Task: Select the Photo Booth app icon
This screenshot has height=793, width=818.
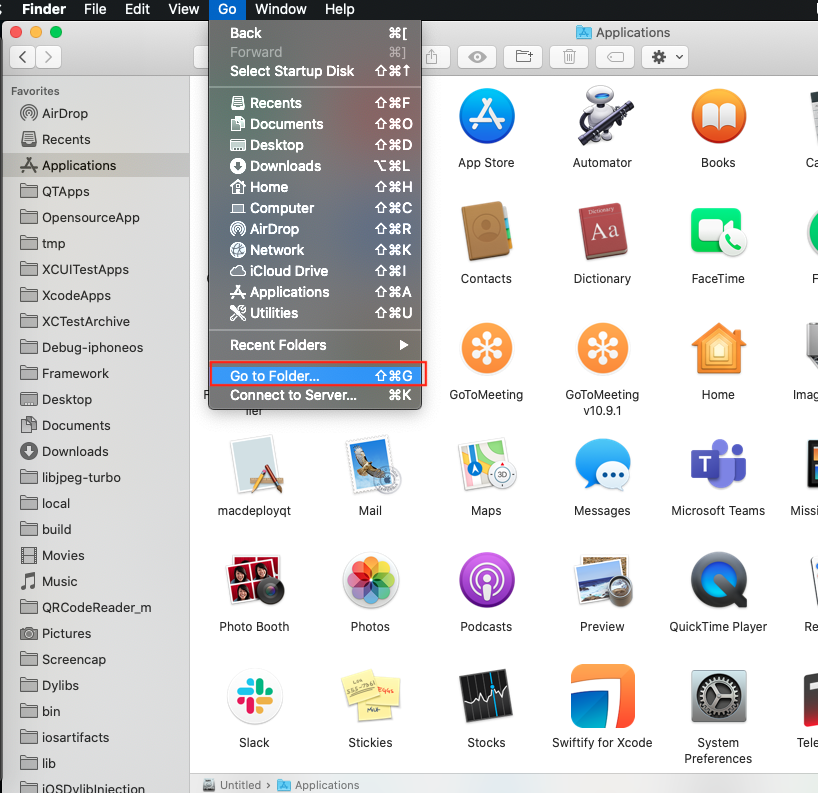Action: [255, 580]
